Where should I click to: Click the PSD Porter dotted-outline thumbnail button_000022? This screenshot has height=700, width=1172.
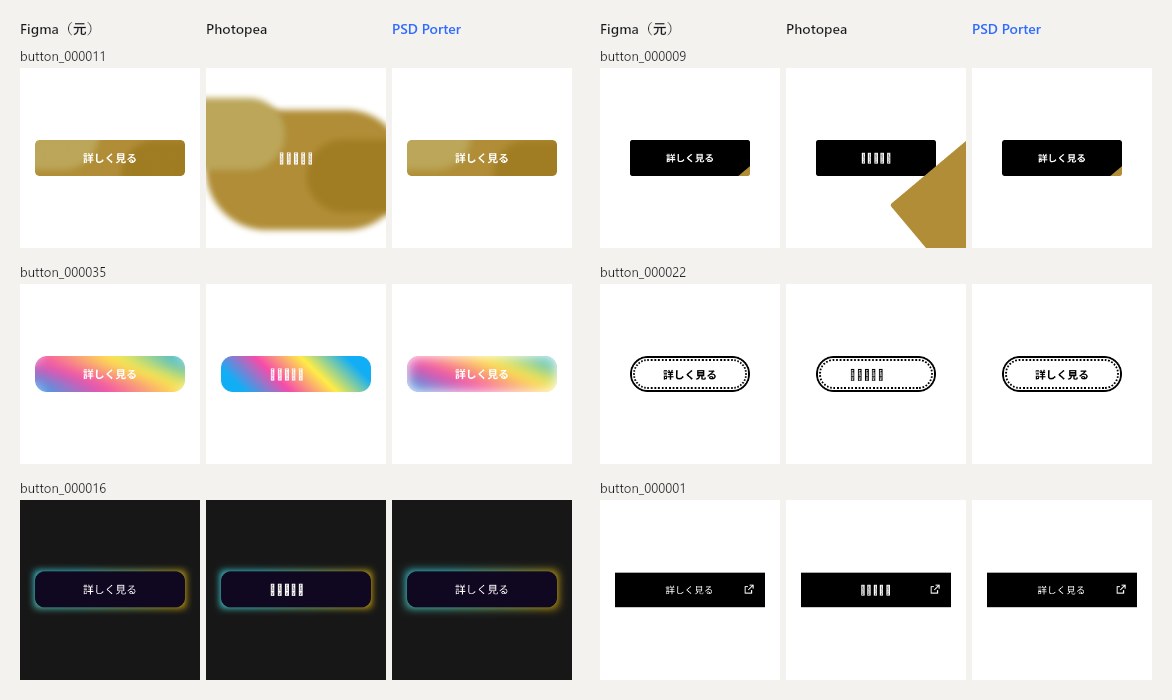1062,374
